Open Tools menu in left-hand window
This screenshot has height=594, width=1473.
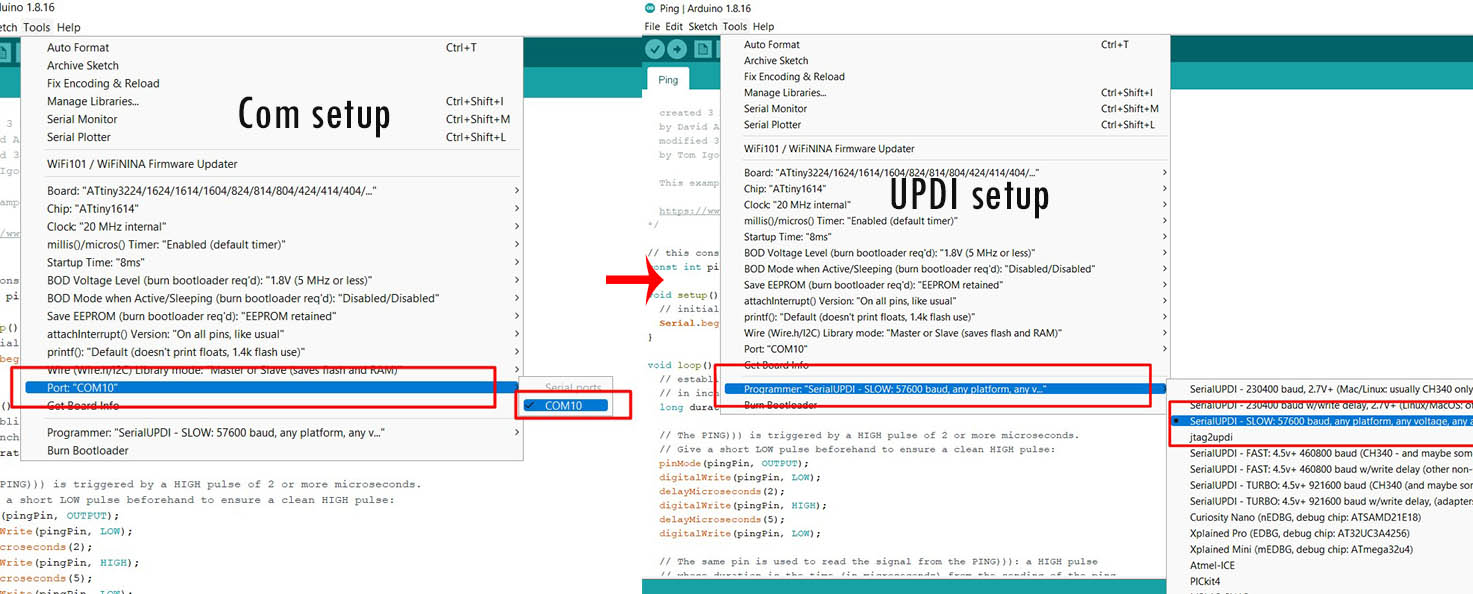click(x=37, y=27)
